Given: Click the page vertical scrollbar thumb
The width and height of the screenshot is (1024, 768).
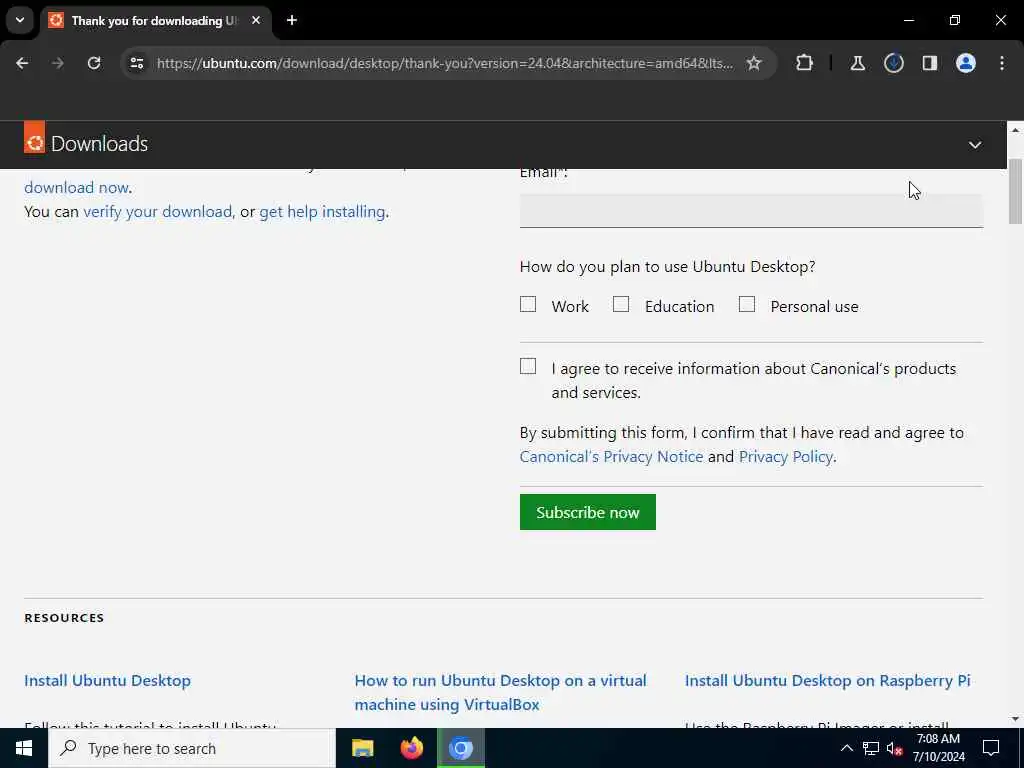Looking at the screenshot, I should click(x=1016, y=191).
